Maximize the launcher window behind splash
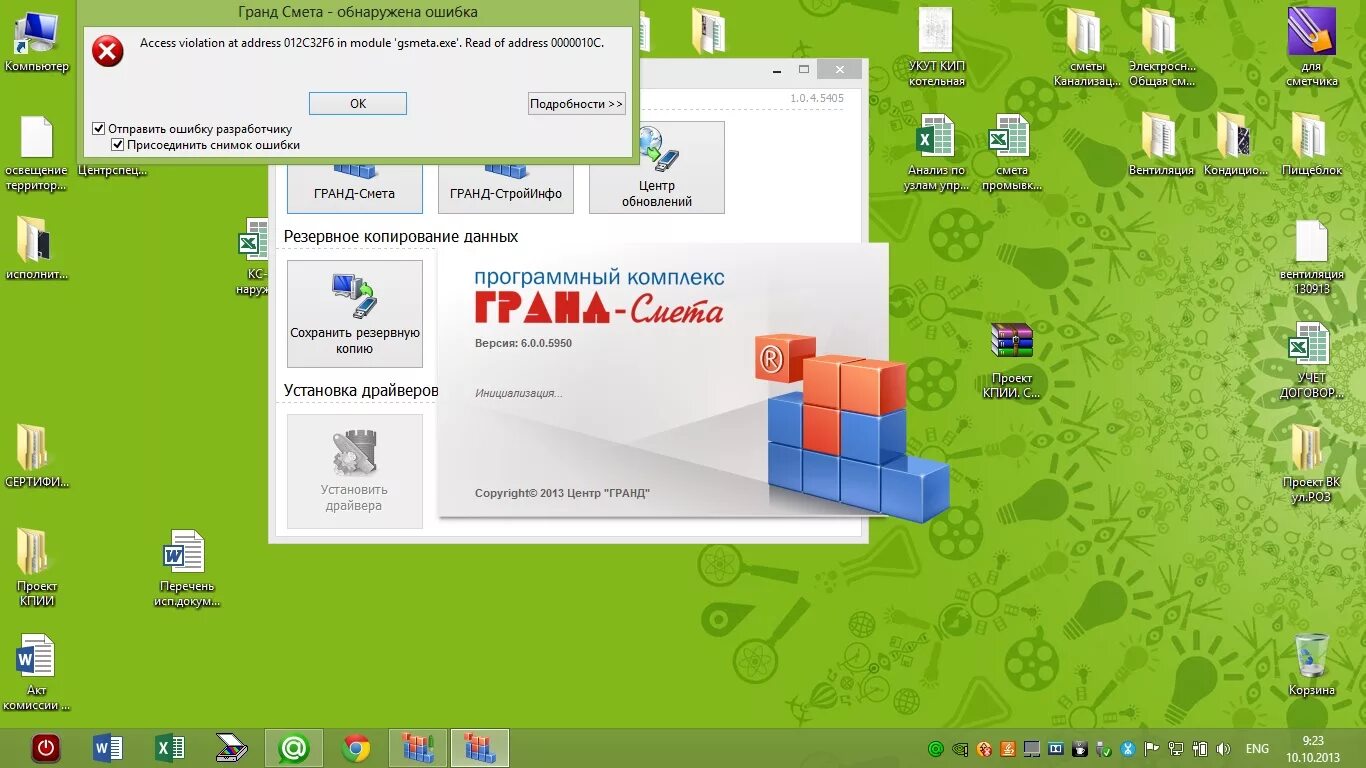The image size is (1366, 768). coord(803,69)
